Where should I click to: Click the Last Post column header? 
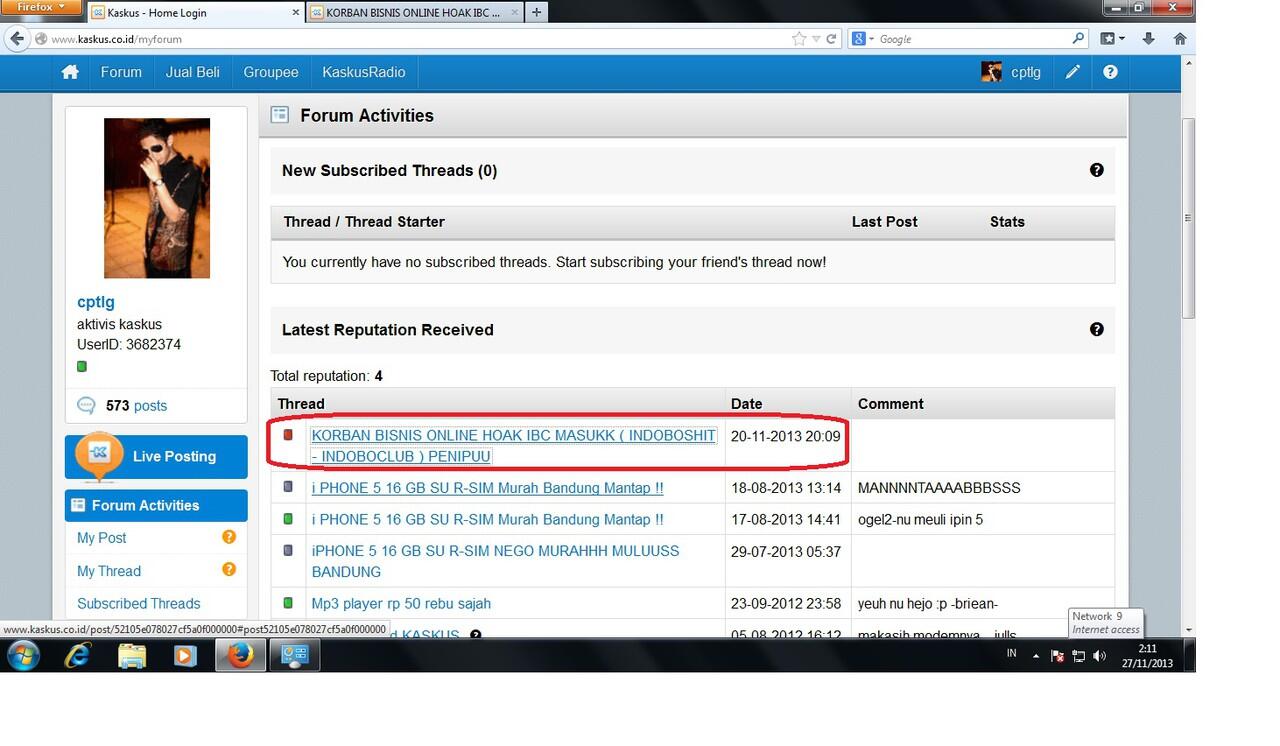tap(884, 221)
